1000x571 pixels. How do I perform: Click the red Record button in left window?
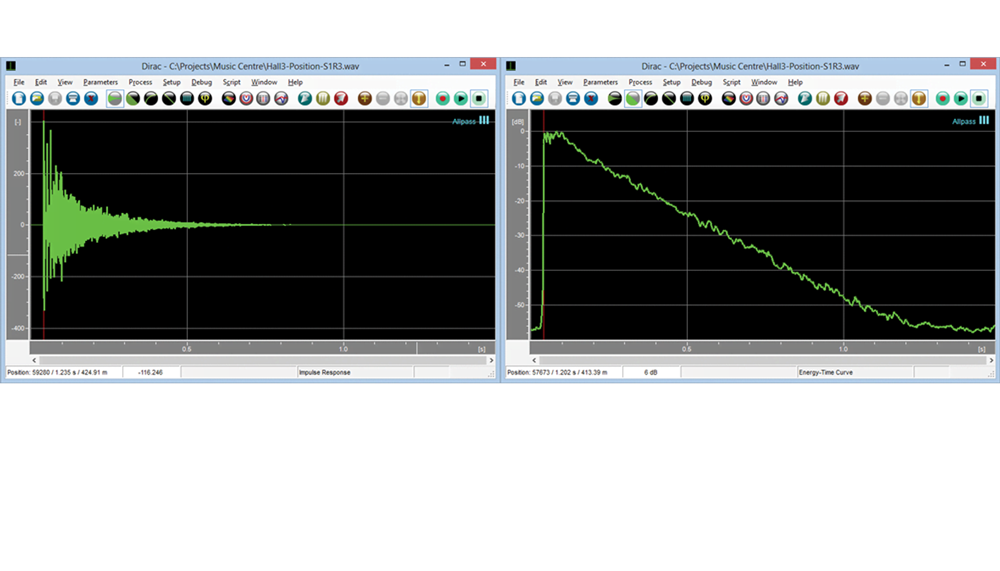[x=443, y=99]
